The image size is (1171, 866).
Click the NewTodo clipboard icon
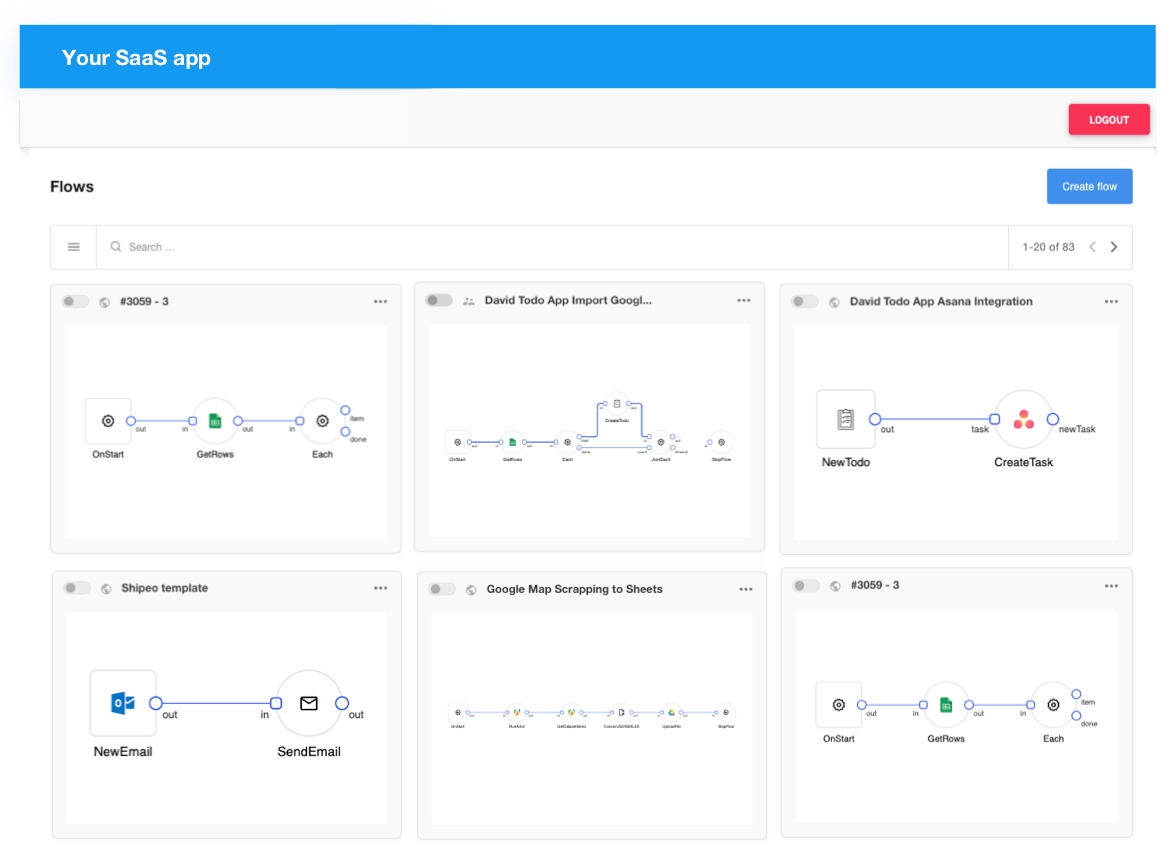(x=845, y=419)
